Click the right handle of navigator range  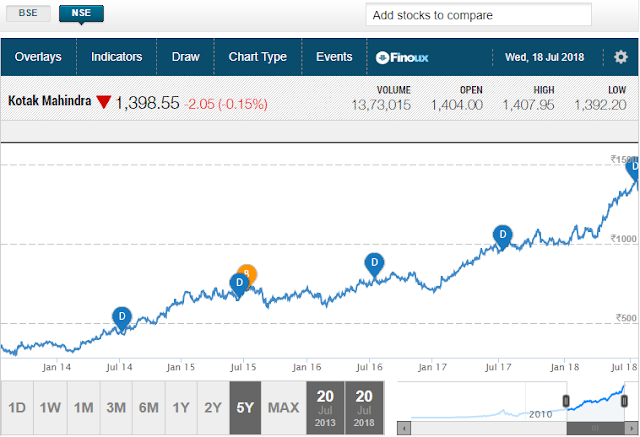click(624, 401)
